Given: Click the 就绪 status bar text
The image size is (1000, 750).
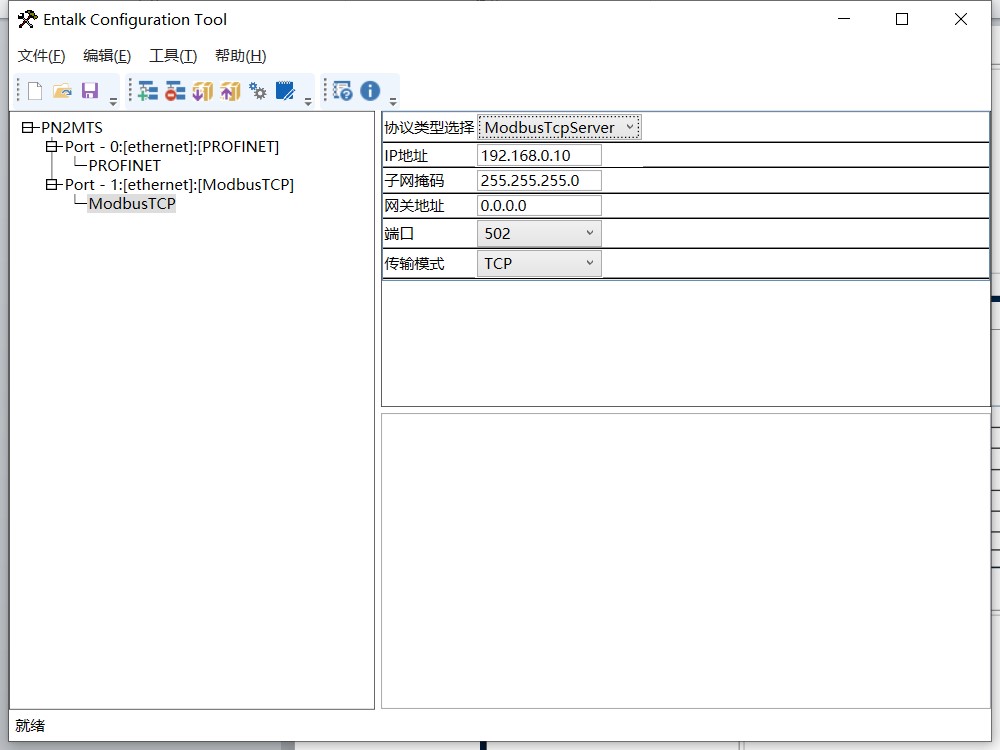Looking at the screenshot, I should (x=30, y=726).
